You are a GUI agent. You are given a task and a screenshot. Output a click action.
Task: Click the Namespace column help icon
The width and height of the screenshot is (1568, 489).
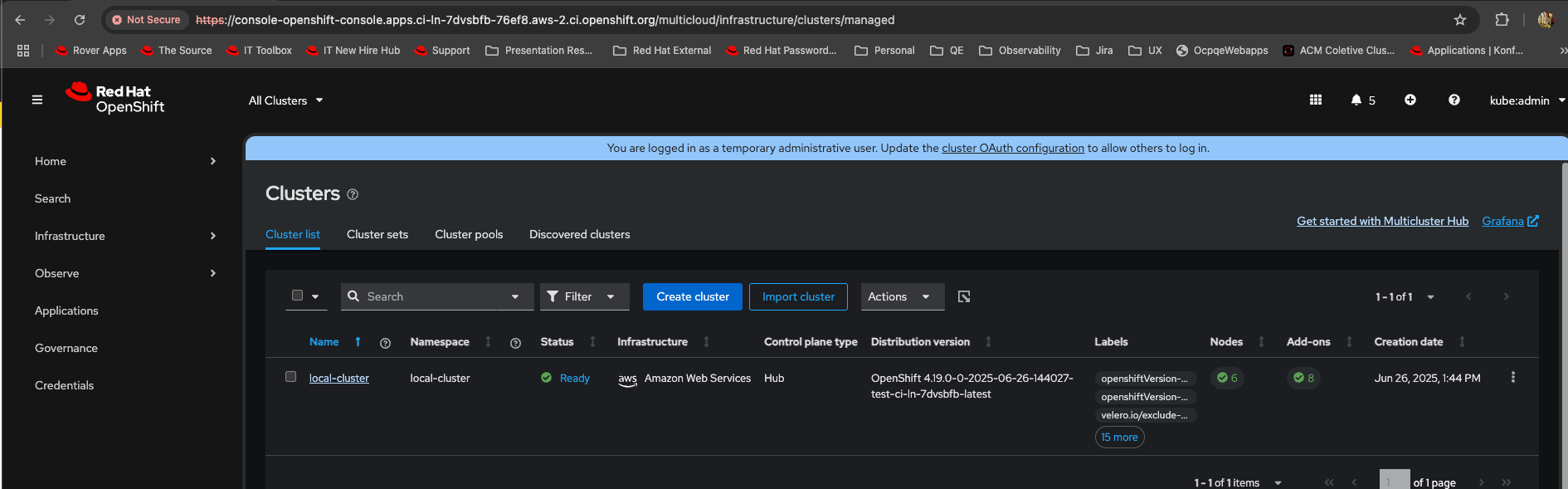pyautogui.click(x=515, y=343)
